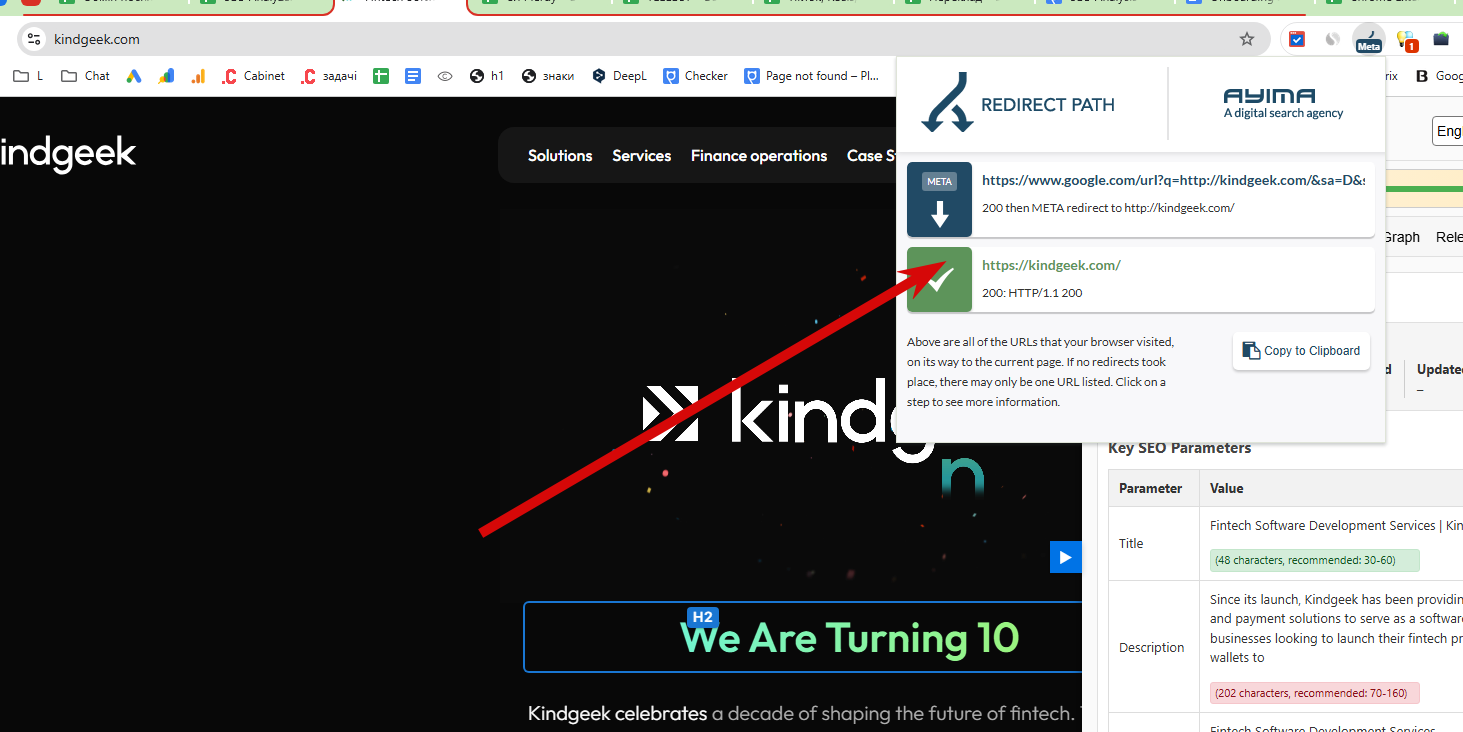Open the green Google Sheets bookmark icon

pos(381,76)
